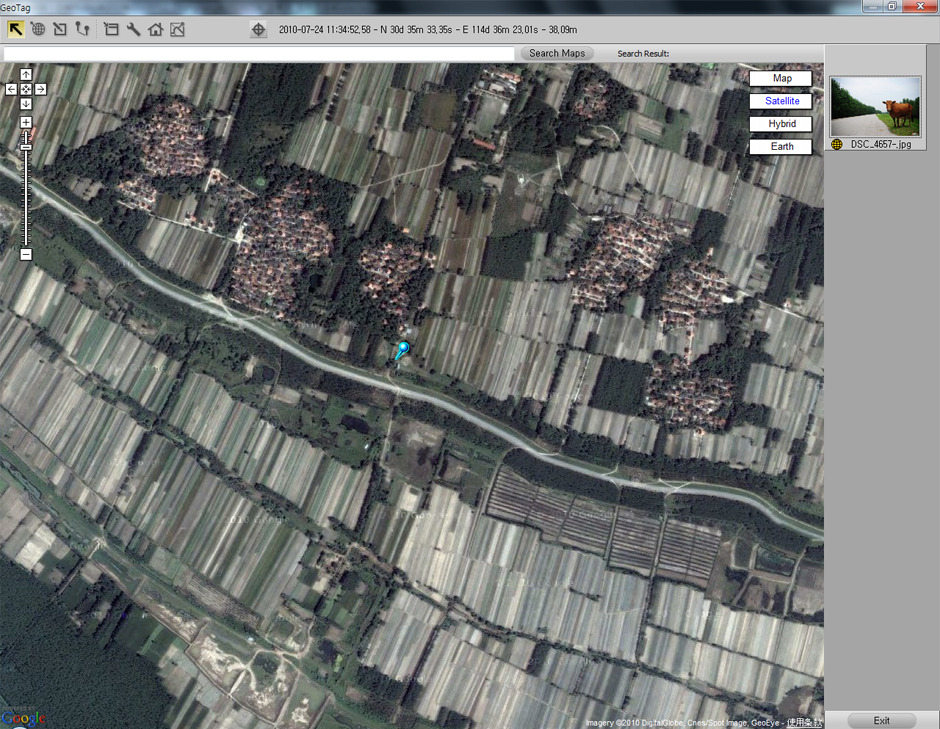Keep Satellite view selected
Viewport: 940px width, 729px height.
[x=780, y=100]
